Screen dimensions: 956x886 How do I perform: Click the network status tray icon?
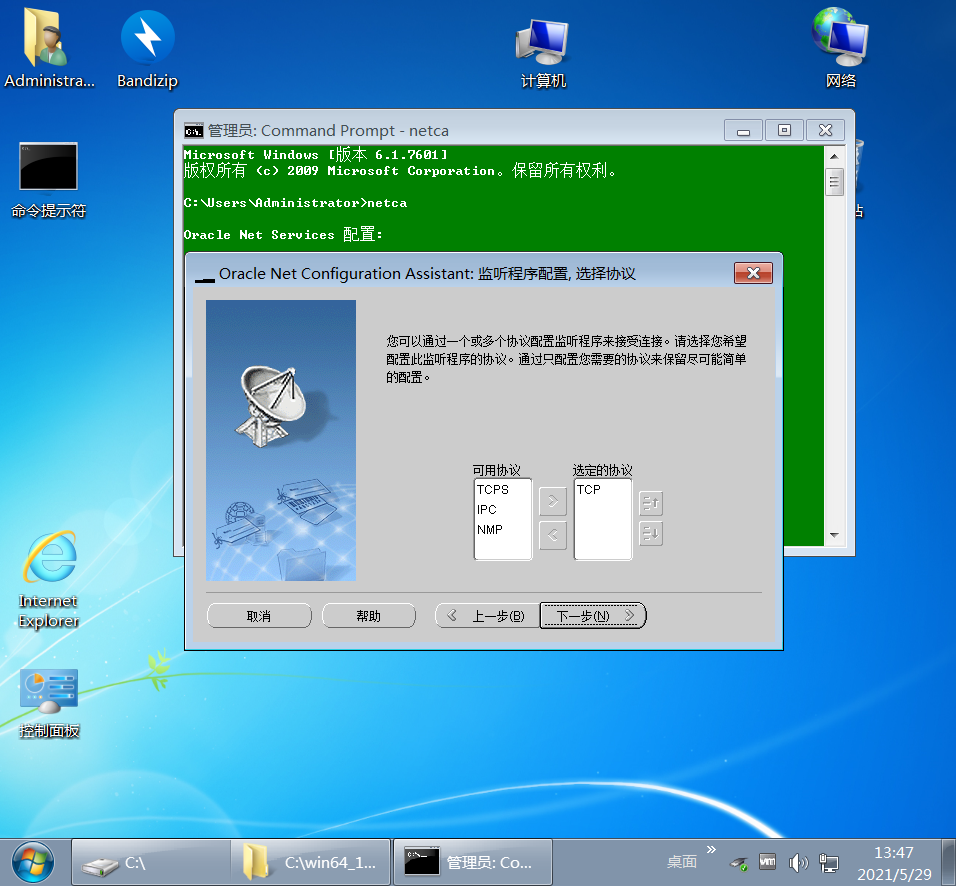coord(828,861)
